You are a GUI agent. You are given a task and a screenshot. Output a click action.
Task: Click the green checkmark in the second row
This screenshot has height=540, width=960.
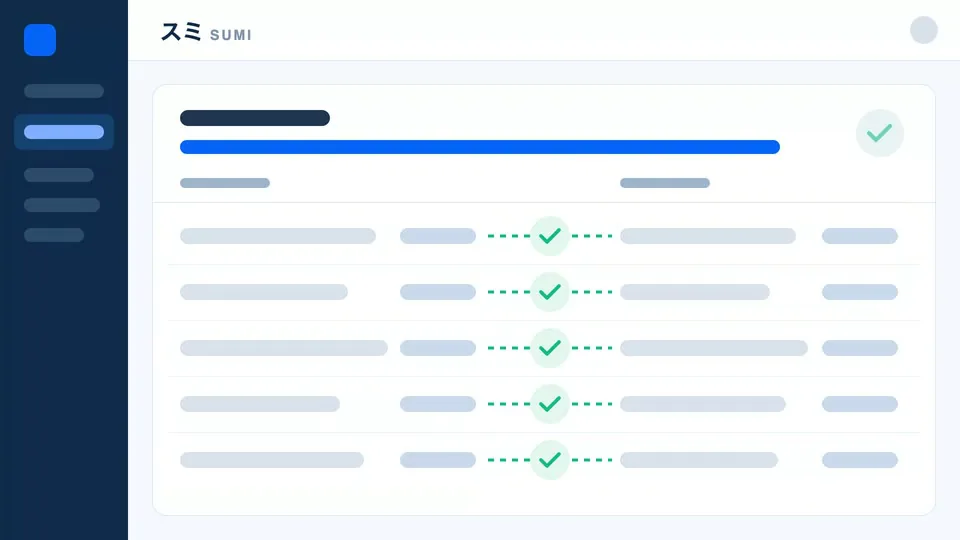pos(550,292)
